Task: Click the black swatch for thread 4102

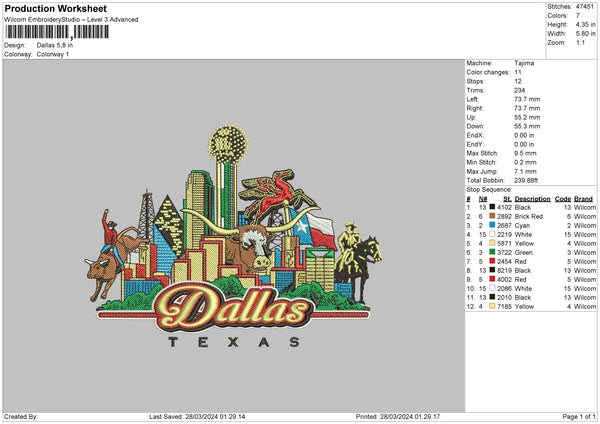Action: pos(492,207)
